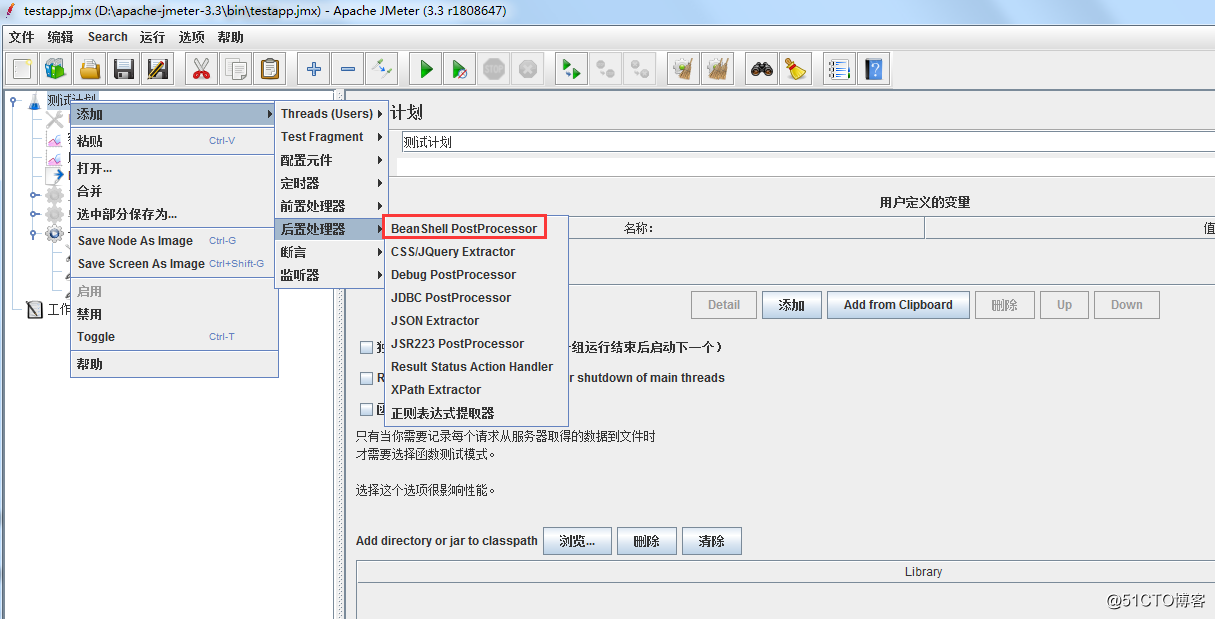1215x619 pixels.
Task: Click Add from Clipboard button
Action: [x=898, y=305]
